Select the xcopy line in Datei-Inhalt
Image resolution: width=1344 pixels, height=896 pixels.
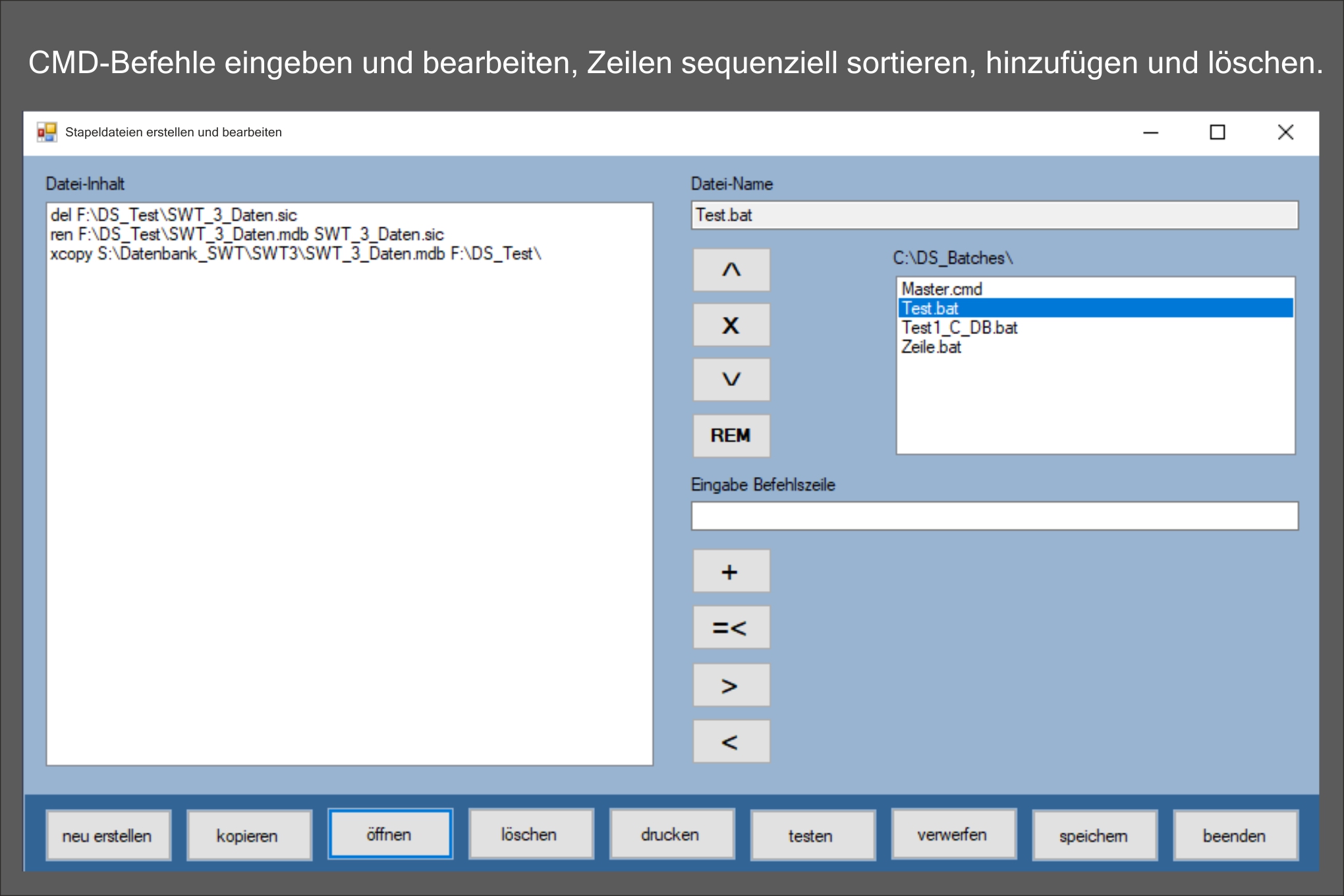tap(295, 254)
